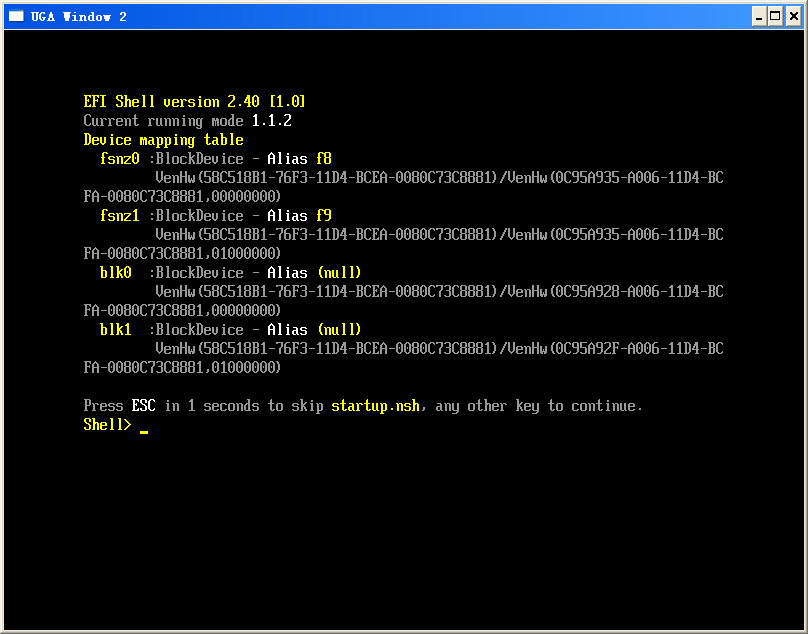Click the device path containing '0C95A92F'
The height and width of the screenshot is (634, 808).
pyautogui.click(x=440, y=349)
